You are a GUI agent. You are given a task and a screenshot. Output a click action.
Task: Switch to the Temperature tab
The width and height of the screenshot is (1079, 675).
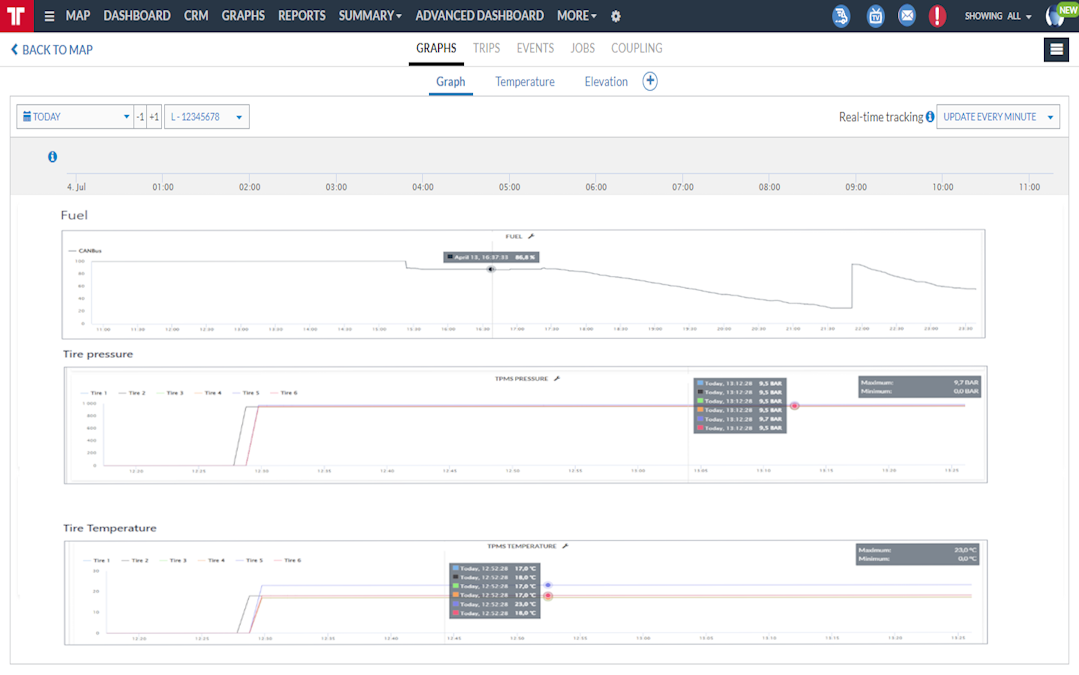click(524, 82)
